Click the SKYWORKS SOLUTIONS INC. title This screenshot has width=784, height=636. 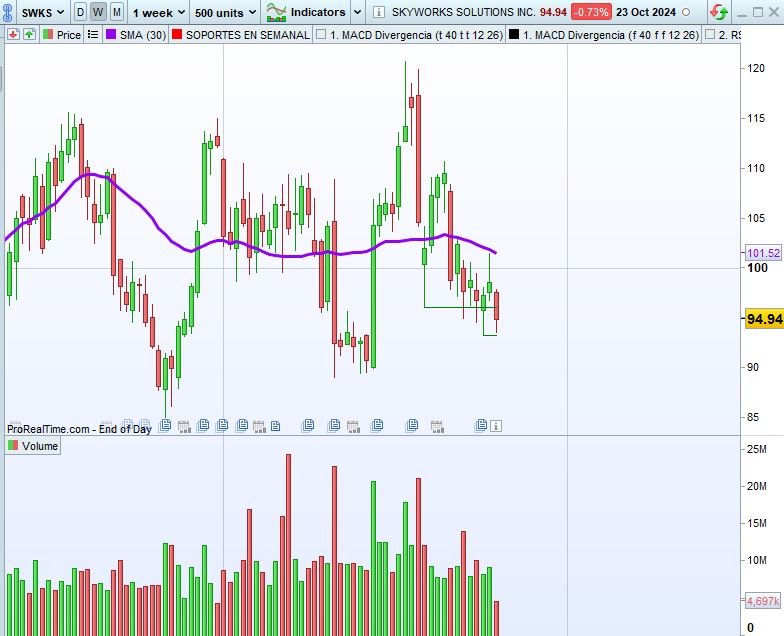point(463,12)
